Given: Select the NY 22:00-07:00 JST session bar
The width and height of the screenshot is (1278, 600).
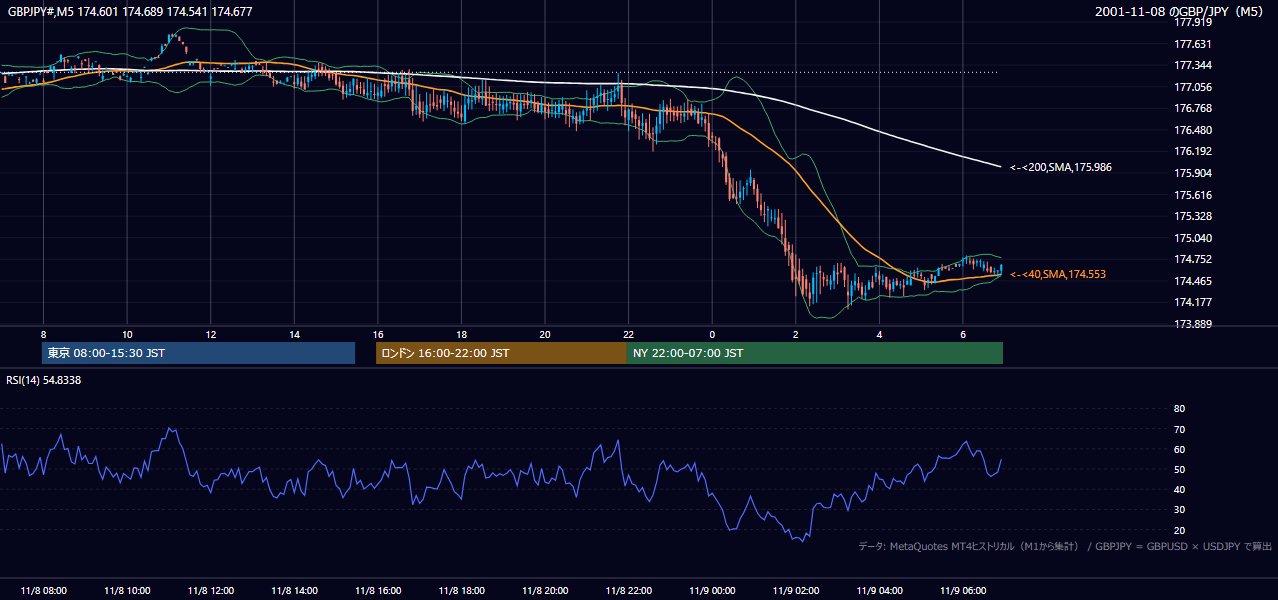Looking at the screenshot, I should [x=815, y=353].
